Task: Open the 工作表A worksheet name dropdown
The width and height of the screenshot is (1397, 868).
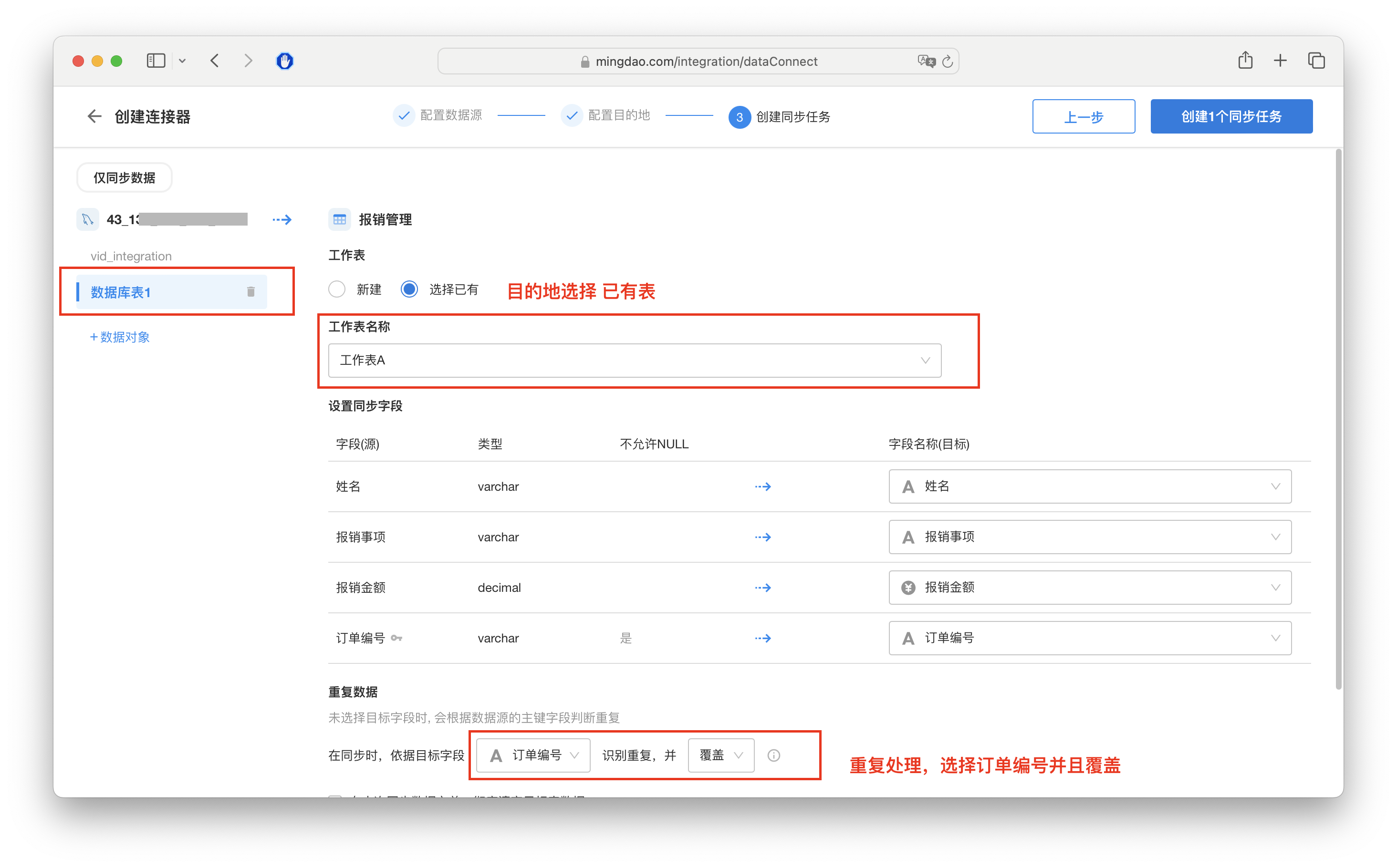Action: [x=635, y=361]
